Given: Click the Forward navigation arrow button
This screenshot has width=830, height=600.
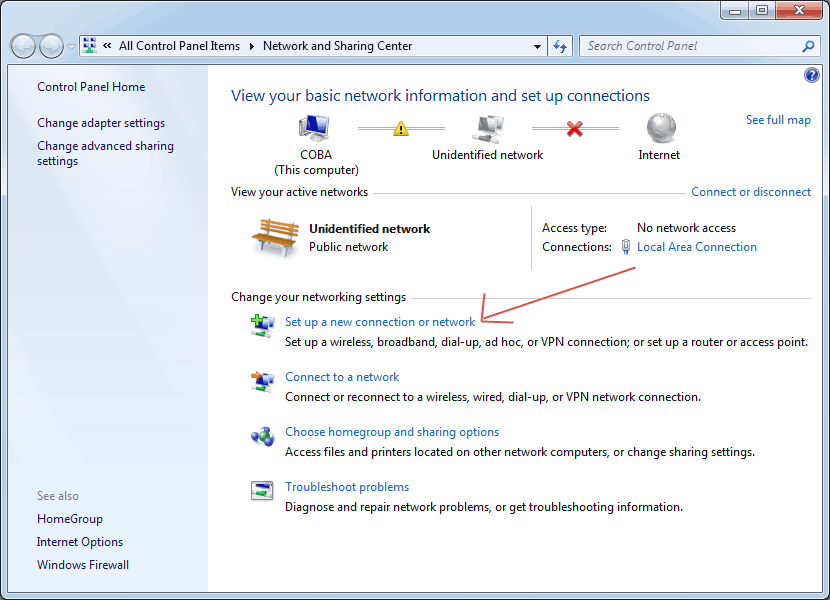Looking at the screenshot, I should pos(51,46).
